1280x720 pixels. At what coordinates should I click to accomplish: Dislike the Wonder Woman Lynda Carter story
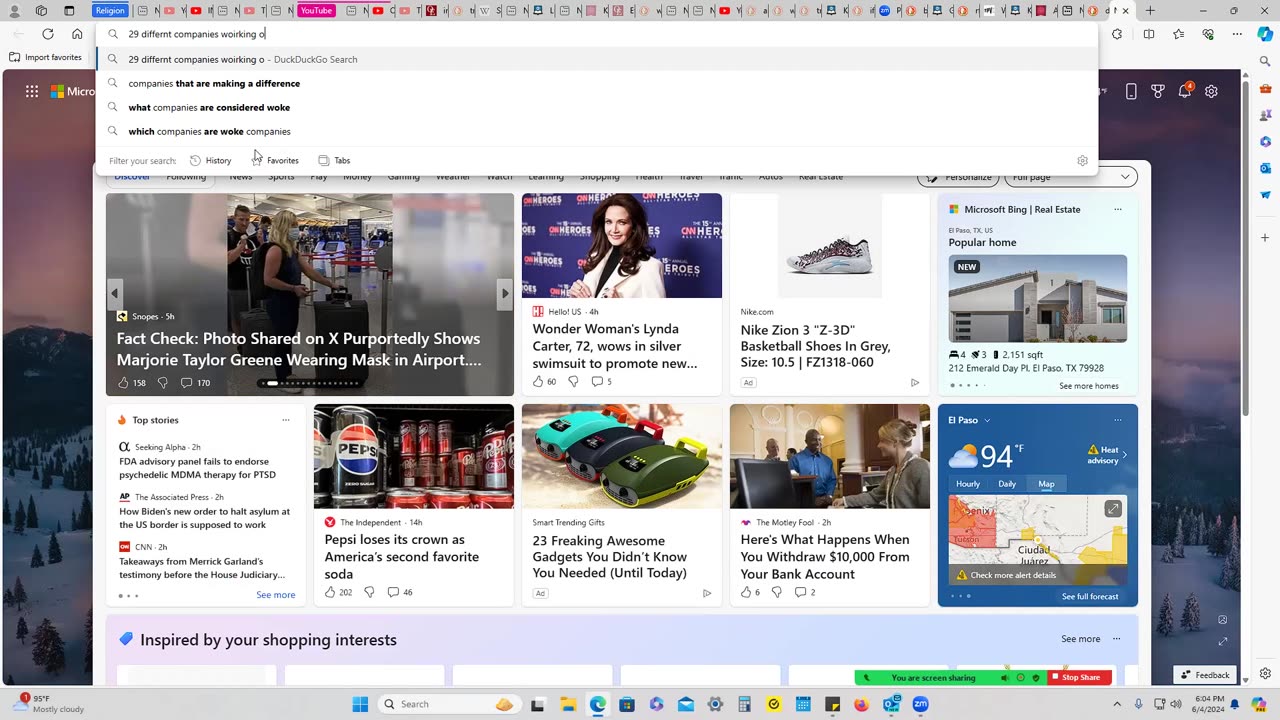[573, 381]
